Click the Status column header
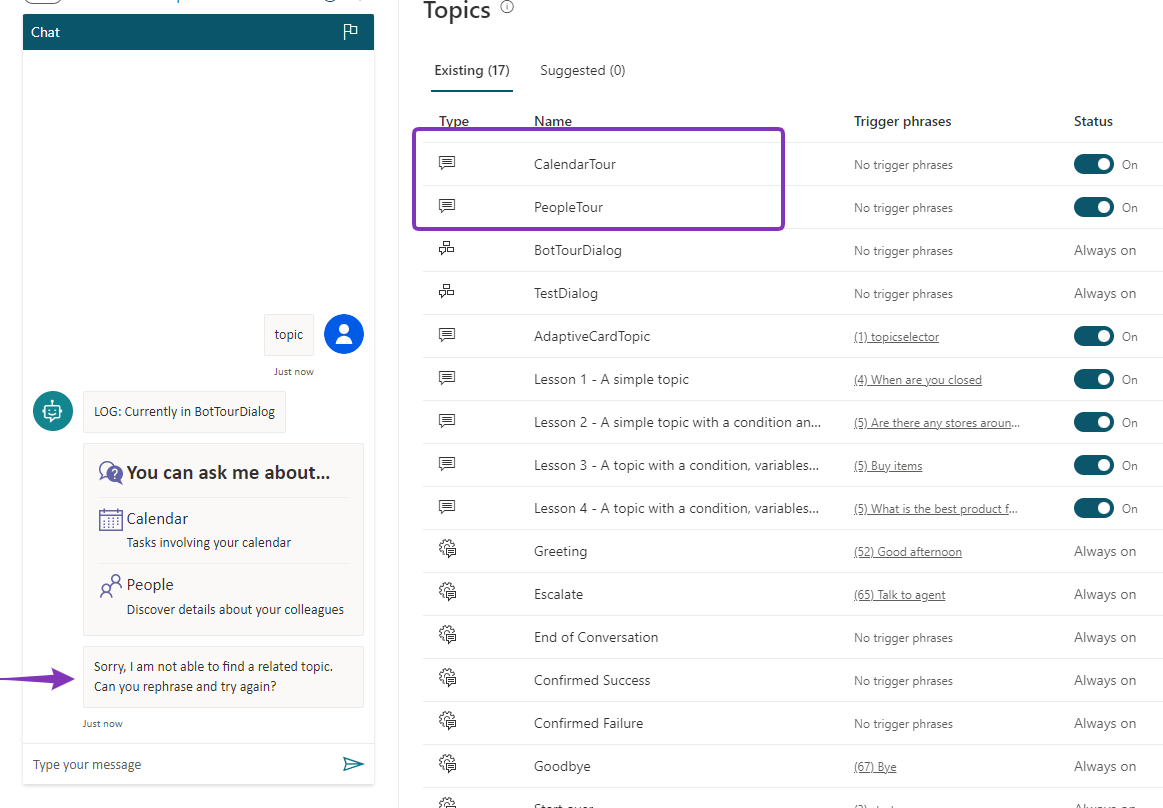This screenshot has height=808, width=1163. (x=1093, y=121)
